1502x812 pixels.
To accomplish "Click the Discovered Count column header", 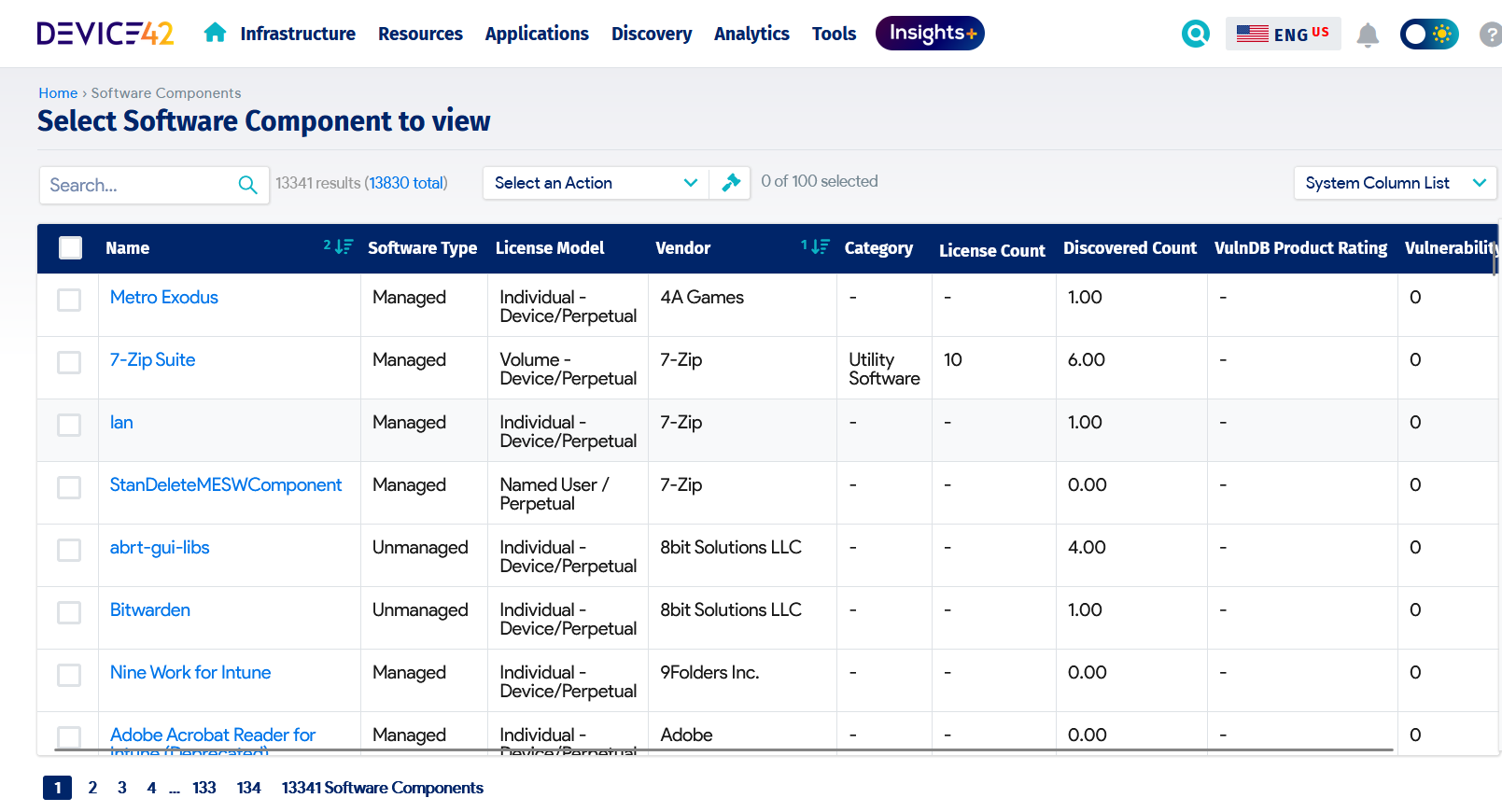I will tap(1130, 247).
